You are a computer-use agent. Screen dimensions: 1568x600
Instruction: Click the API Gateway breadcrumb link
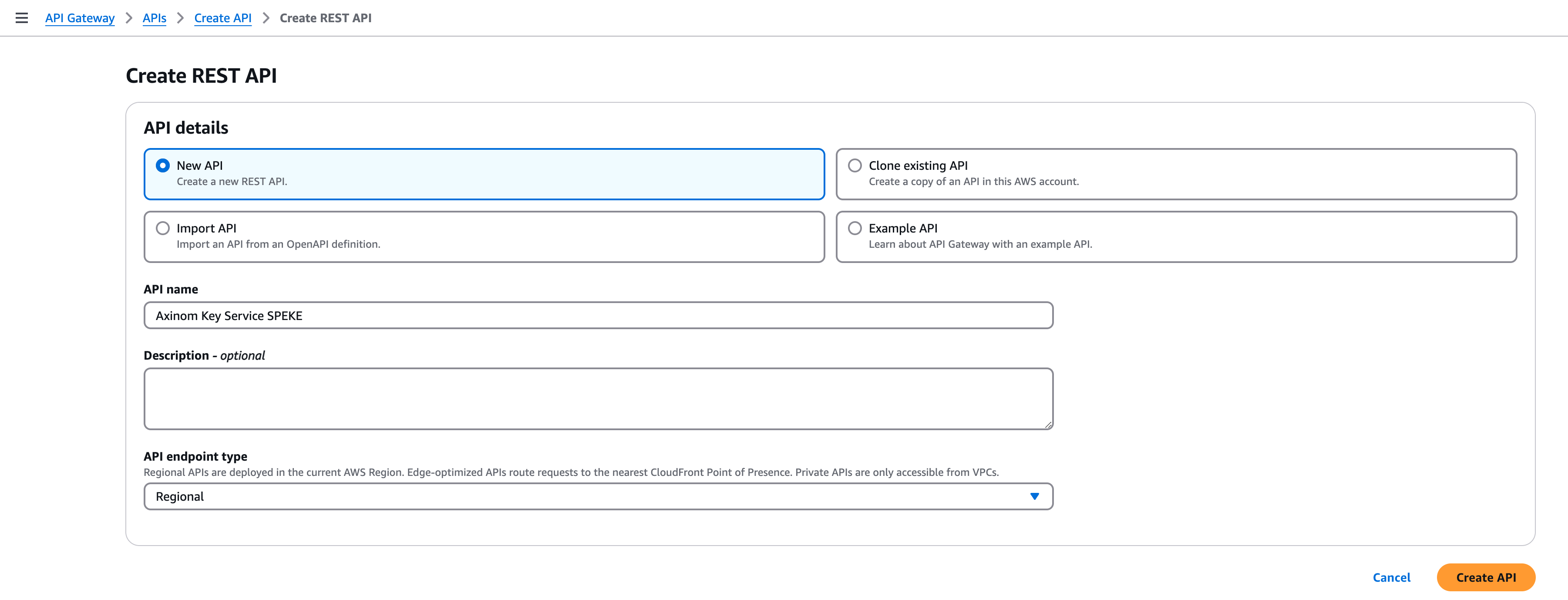(80, 18)
